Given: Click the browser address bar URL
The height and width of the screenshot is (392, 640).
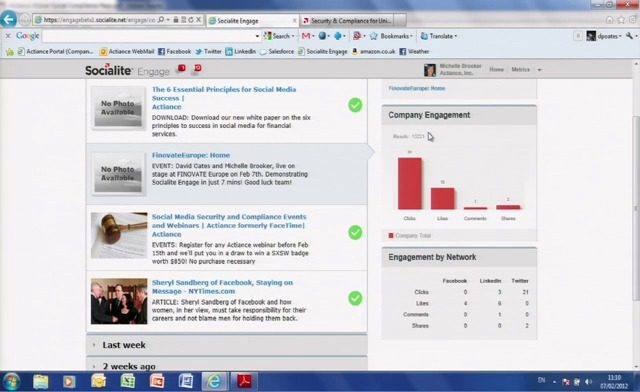Looking at the screenshot, I should click(99, 20).
